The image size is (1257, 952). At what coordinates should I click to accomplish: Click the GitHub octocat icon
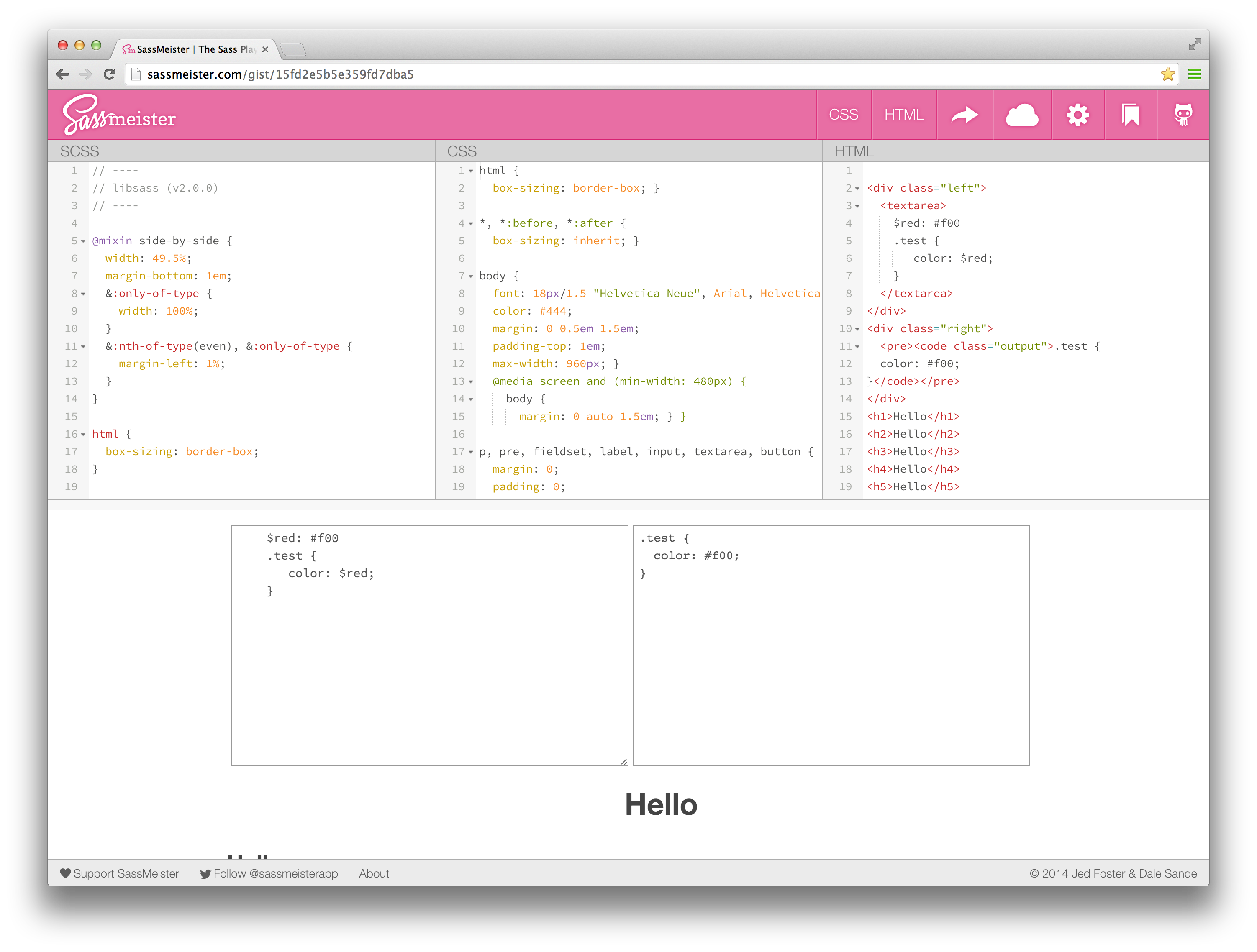point(1183,114)
